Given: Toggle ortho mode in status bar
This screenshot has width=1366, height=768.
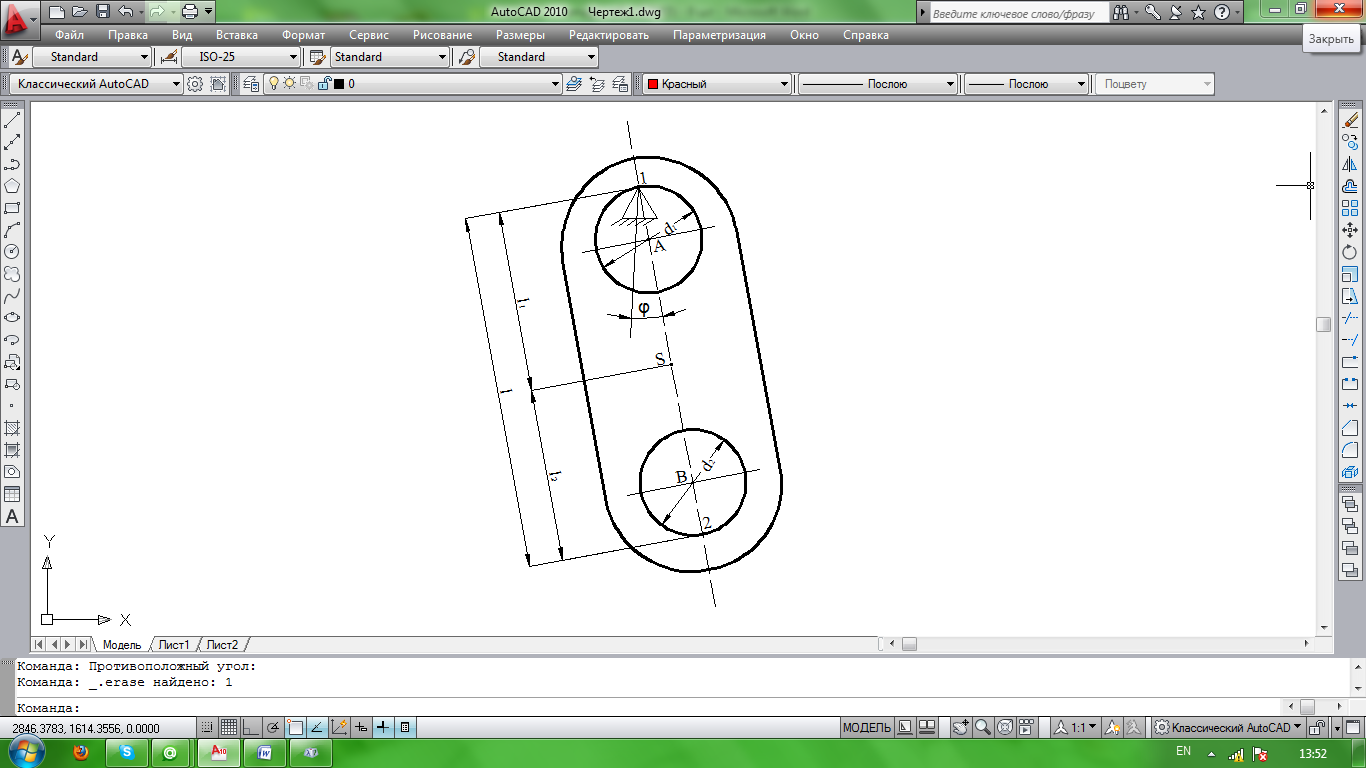Looking at the screenshot, I should (x=251, y=728).
